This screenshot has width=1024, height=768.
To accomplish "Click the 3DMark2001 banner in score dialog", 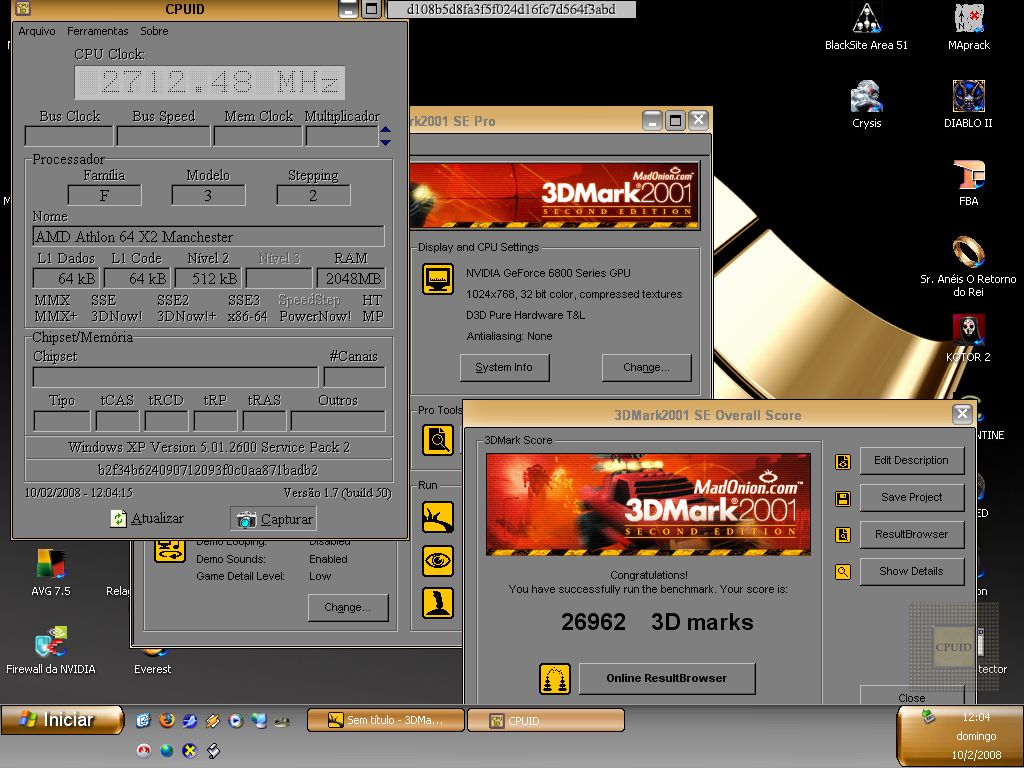I will (648, 504).
